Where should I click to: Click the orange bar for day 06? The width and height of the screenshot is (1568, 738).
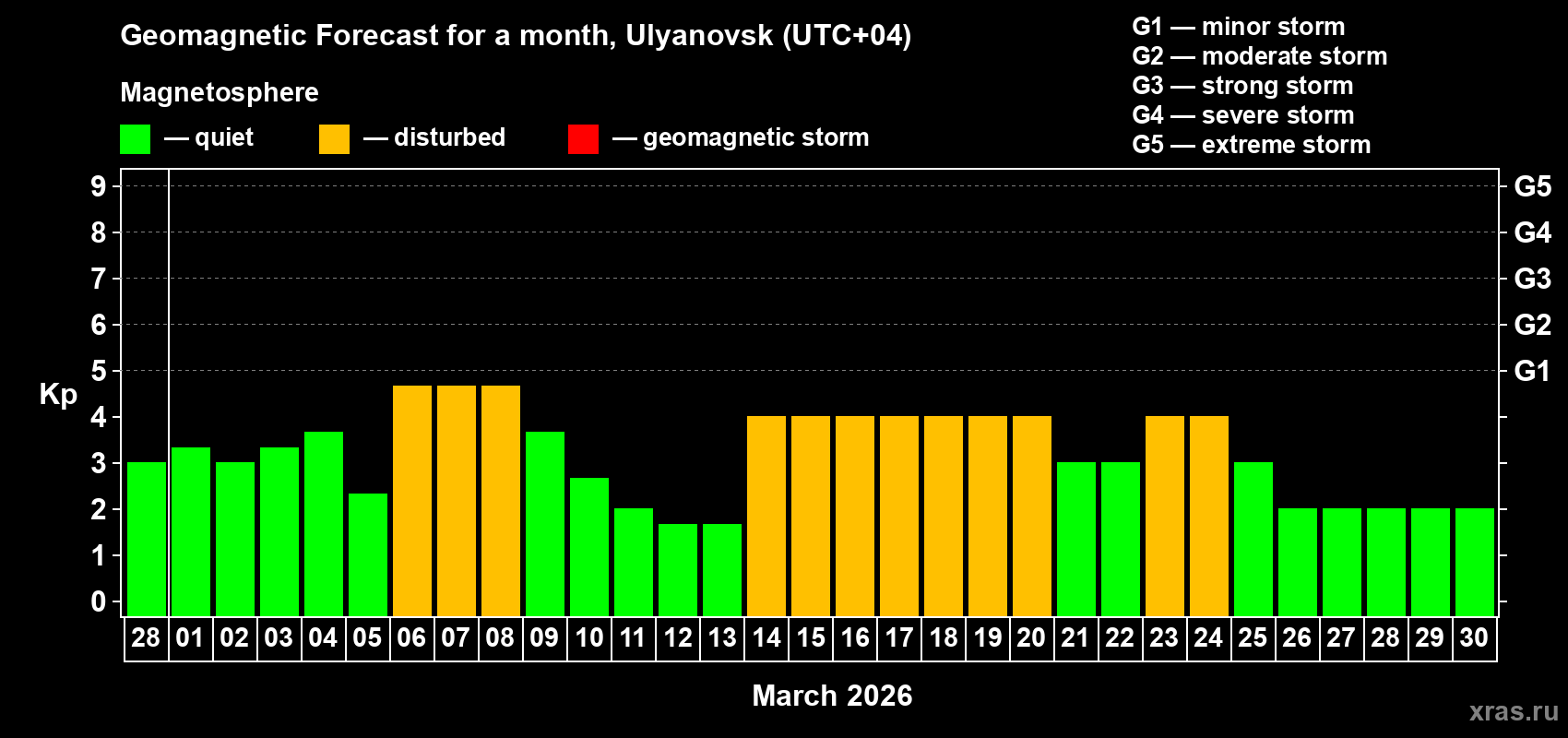(x=412, y=501)
